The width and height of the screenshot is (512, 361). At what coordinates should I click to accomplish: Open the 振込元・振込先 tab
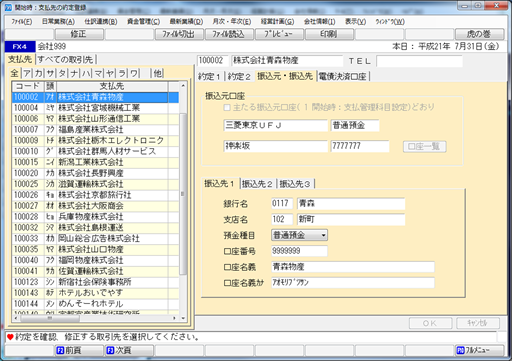285,76
